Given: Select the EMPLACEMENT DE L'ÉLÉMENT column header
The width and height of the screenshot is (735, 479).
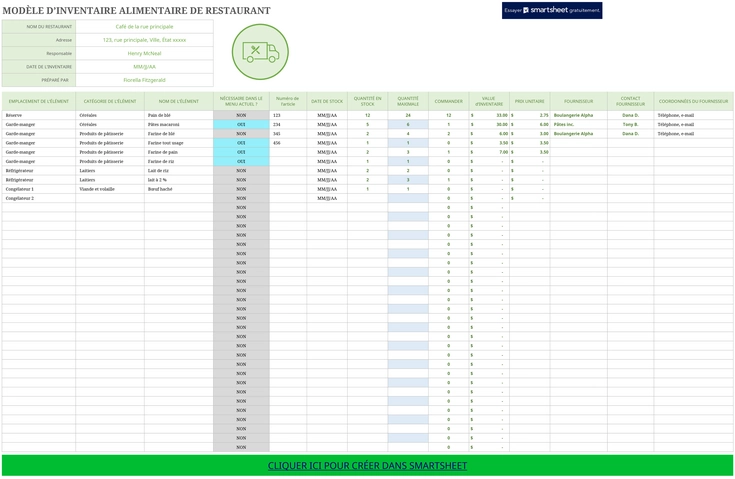Looking at the screenshot, I should click(x=39, y=101).
